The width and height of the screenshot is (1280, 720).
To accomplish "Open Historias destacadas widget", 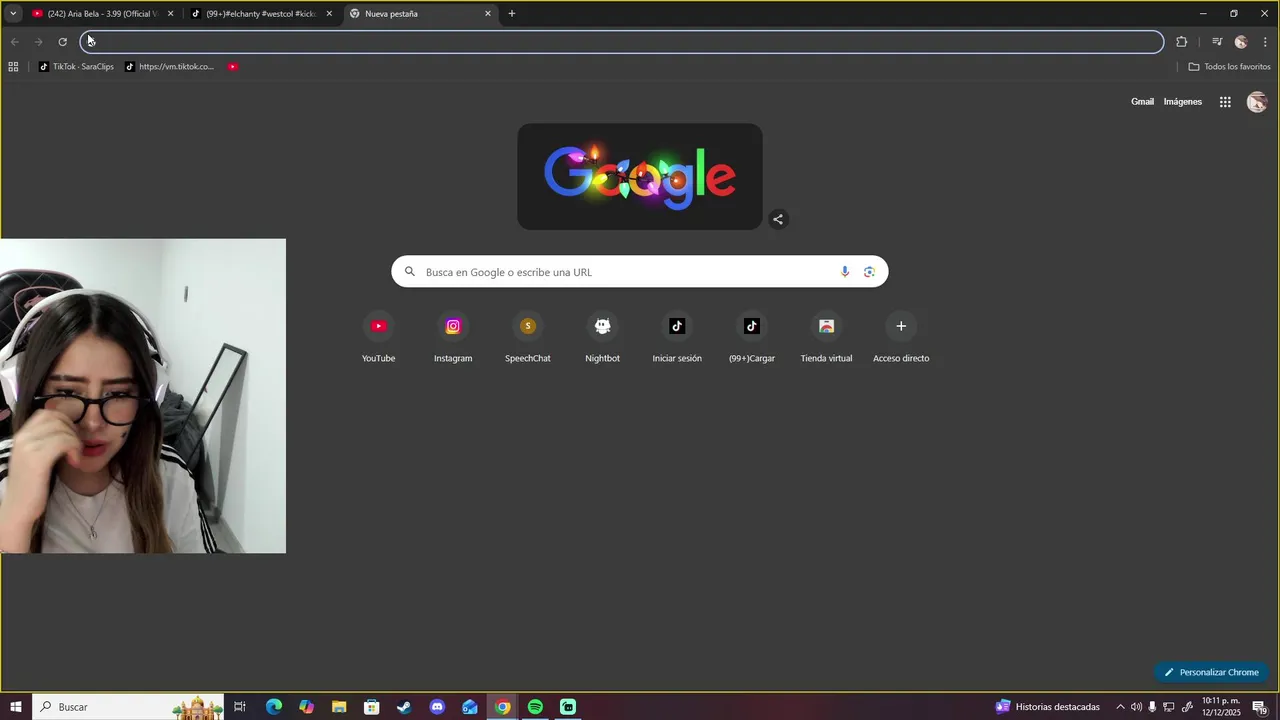I will (x=1047, y=707).
